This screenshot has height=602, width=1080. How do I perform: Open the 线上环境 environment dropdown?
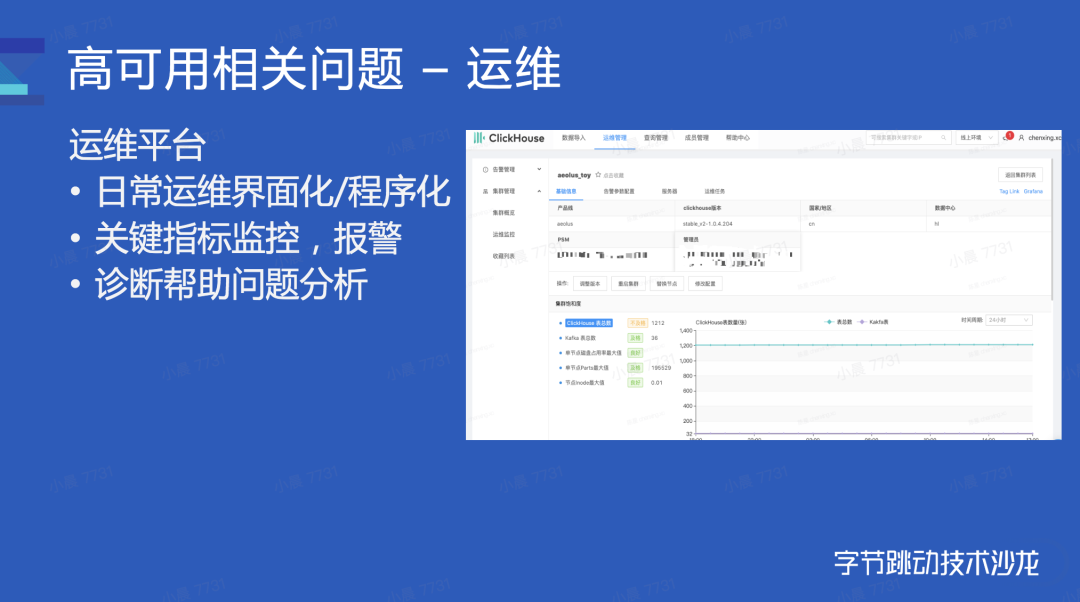(977, 138)
